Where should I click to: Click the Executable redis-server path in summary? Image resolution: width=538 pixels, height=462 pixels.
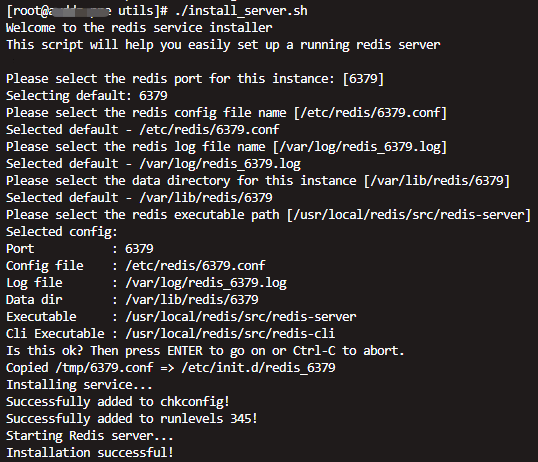coord(241,317)
